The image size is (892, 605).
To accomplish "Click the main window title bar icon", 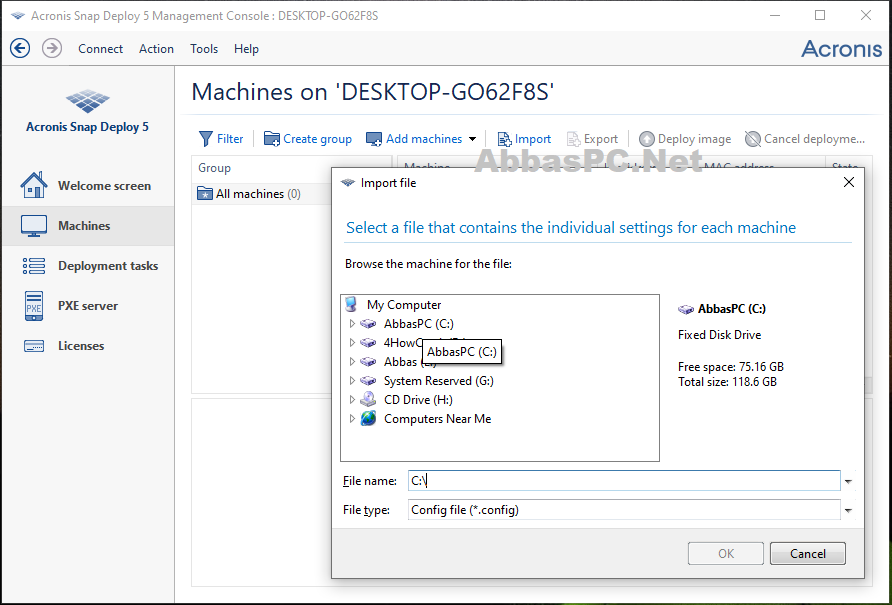I will (17, 15).
